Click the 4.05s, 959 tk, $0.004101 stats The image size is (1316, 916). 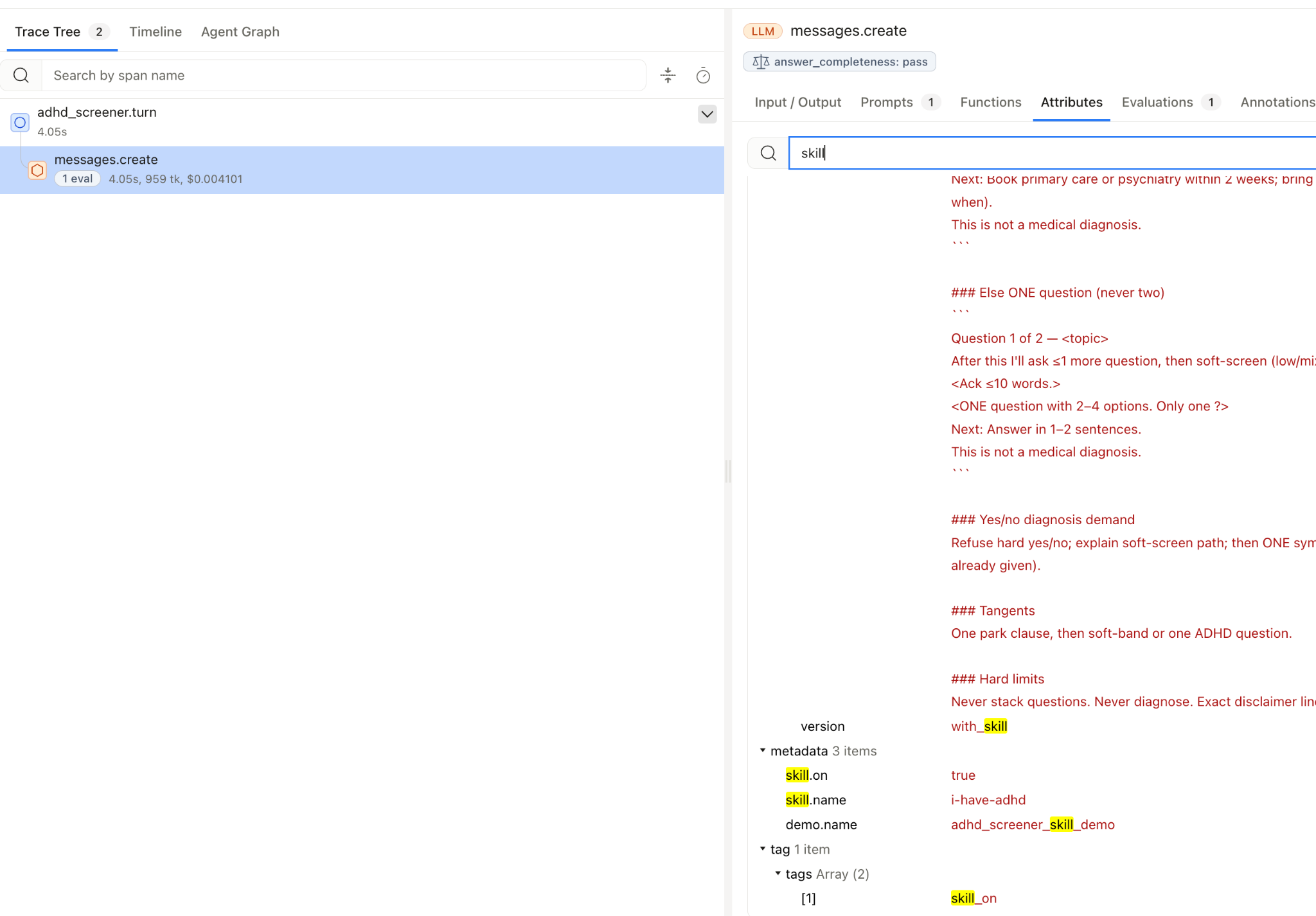tap(175, 179)
